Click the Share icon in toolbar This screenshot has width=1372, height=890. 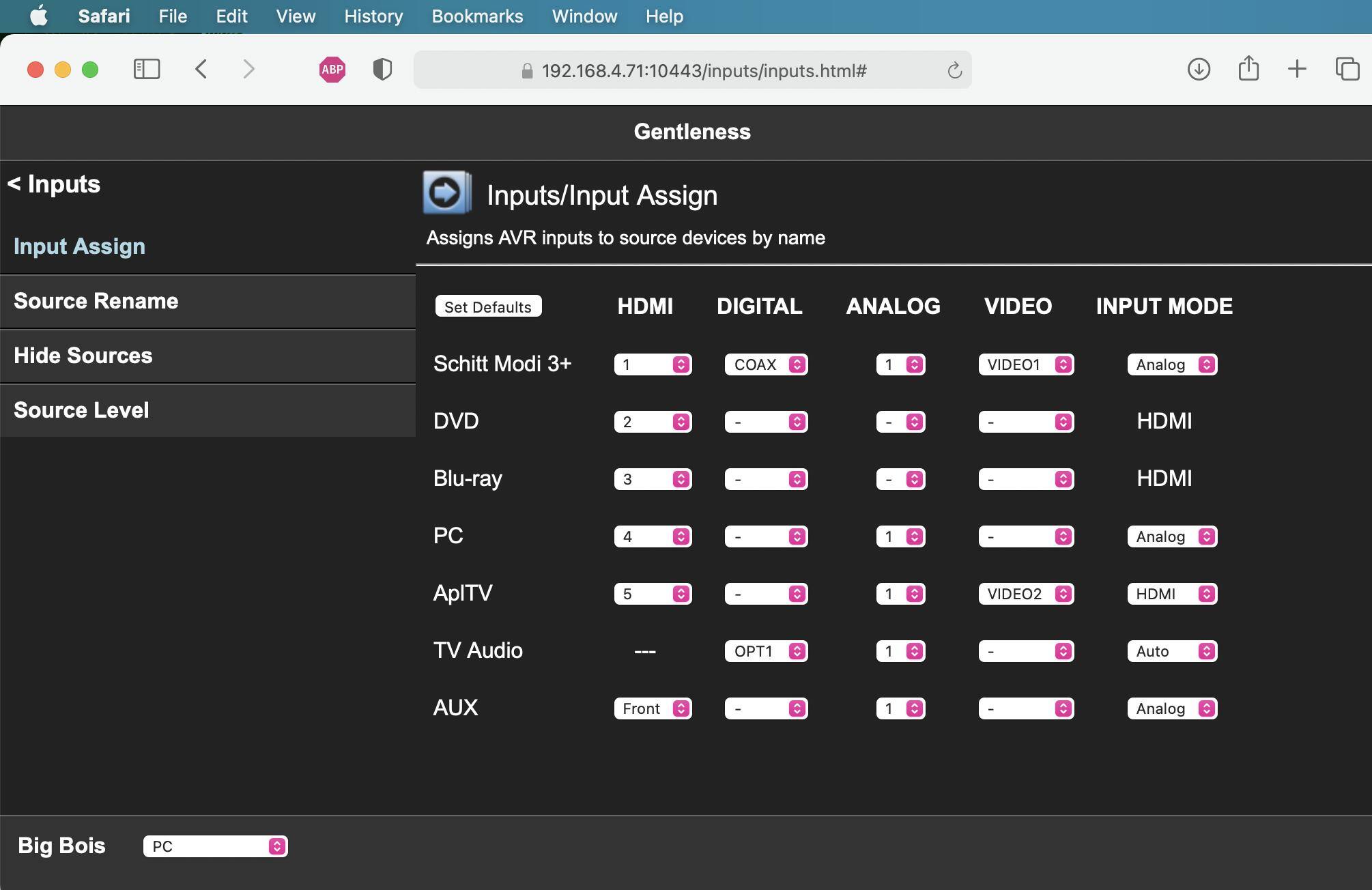click(x=1248, y=68)
